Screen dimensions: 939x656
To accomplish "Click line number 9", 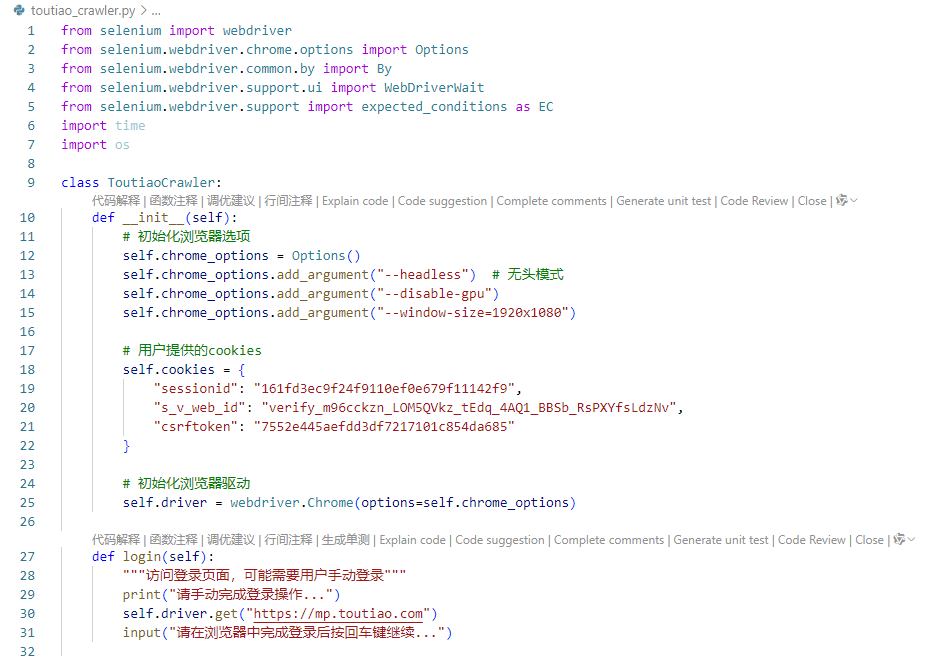I will tap(31, 183).
